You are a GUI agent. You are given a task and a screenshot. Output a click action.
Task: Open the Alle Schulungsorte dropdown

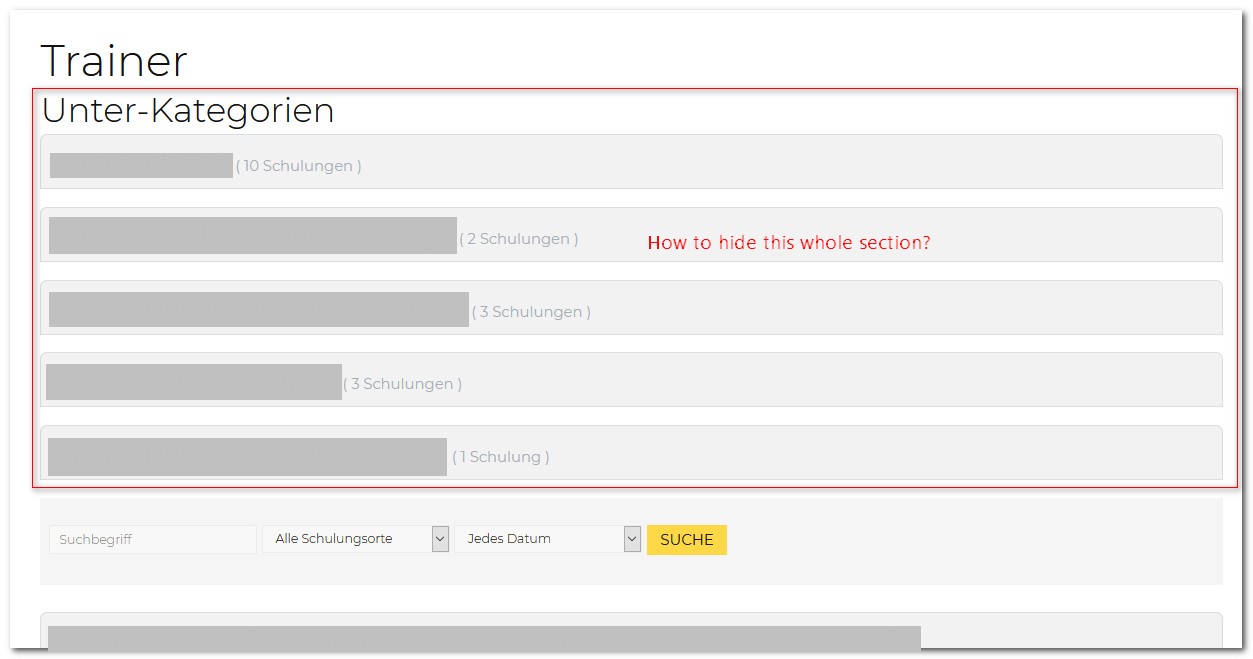[x=346, y=539]
